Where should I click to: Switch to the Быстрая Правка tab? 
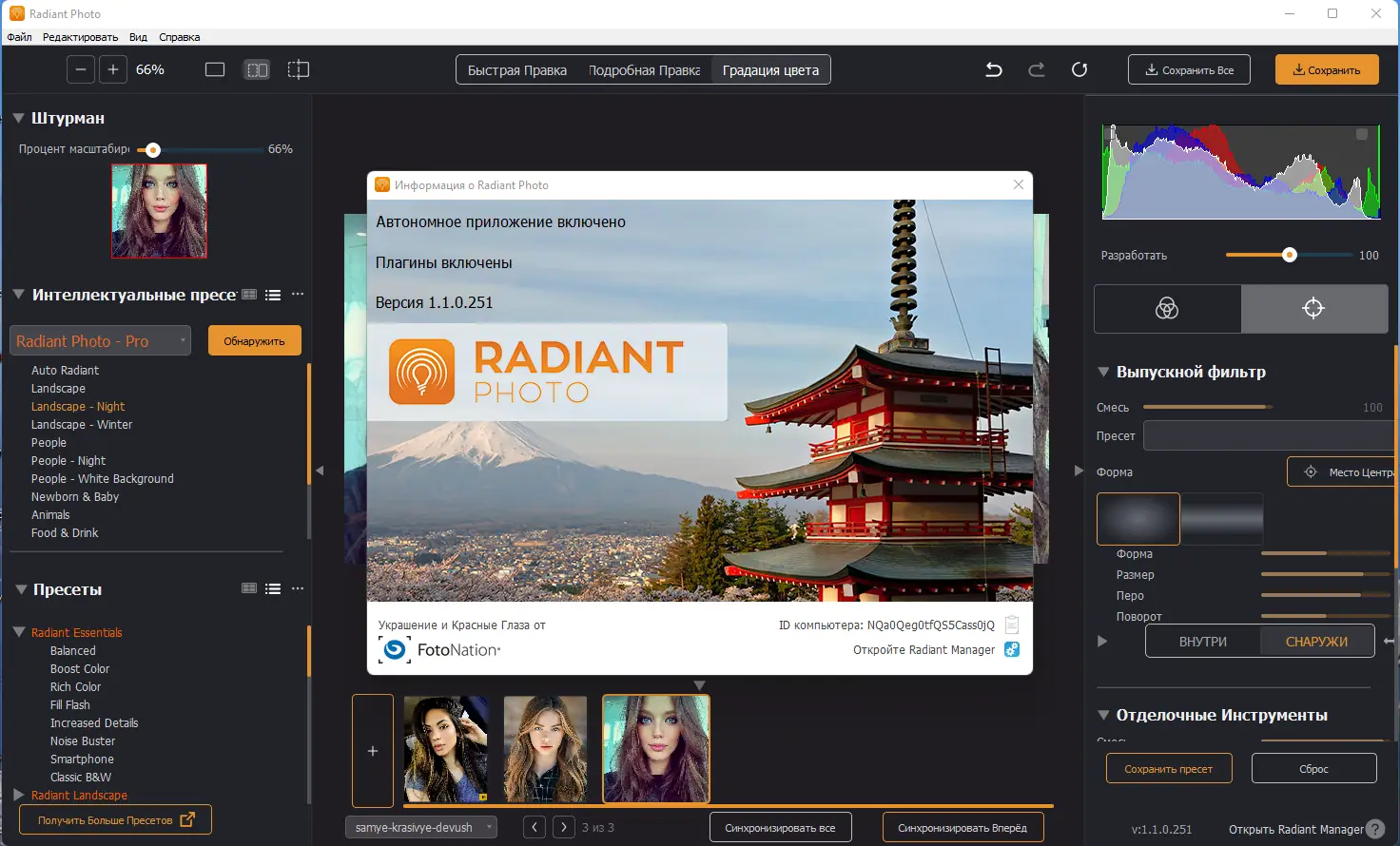(517, 70)
